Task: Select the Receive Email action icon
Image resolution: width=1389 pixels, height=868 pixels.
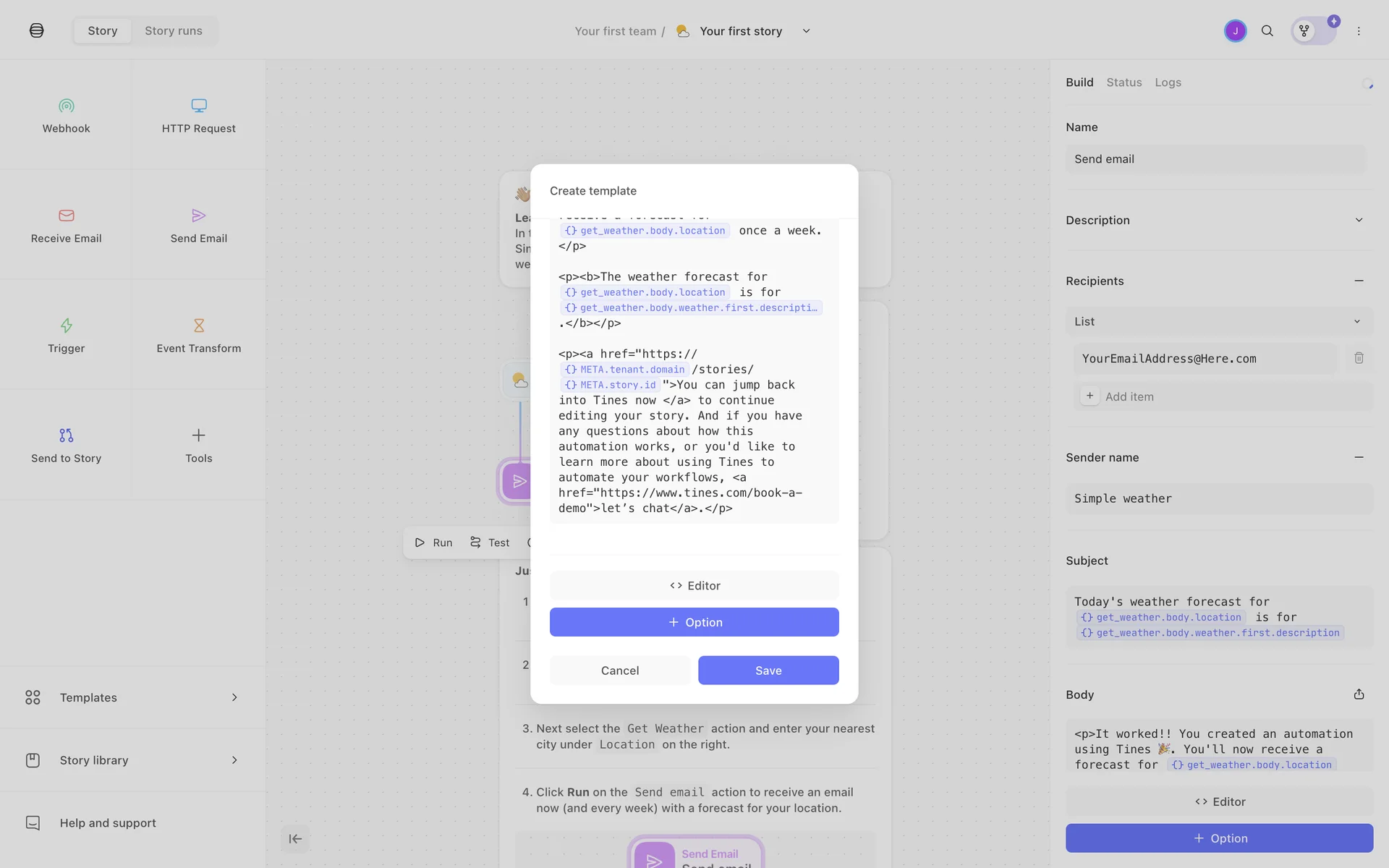Action: pos(66,216)
